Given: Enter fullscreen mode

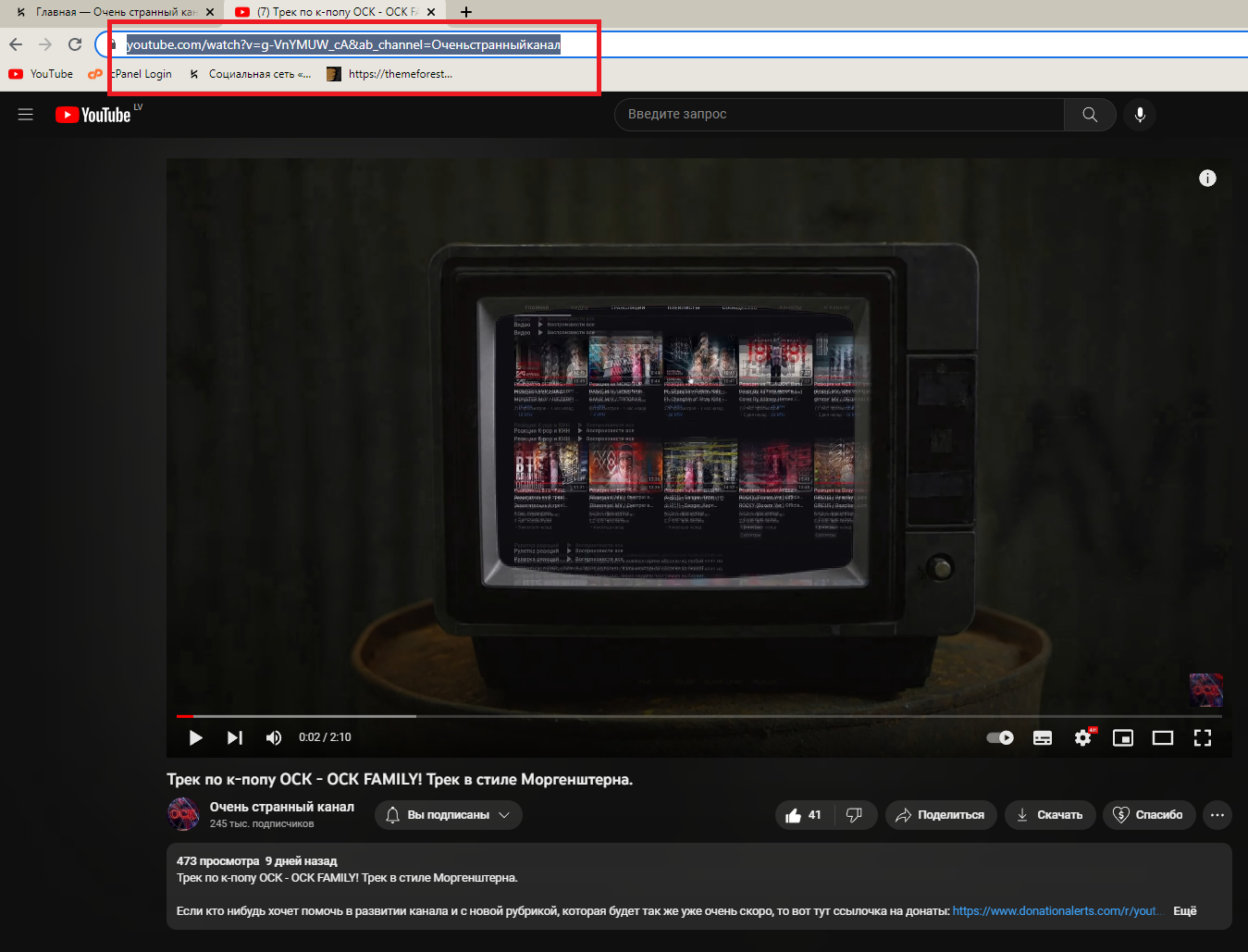Looking at the screenshot, I should pyautogui.click(x=1202, y=737).
